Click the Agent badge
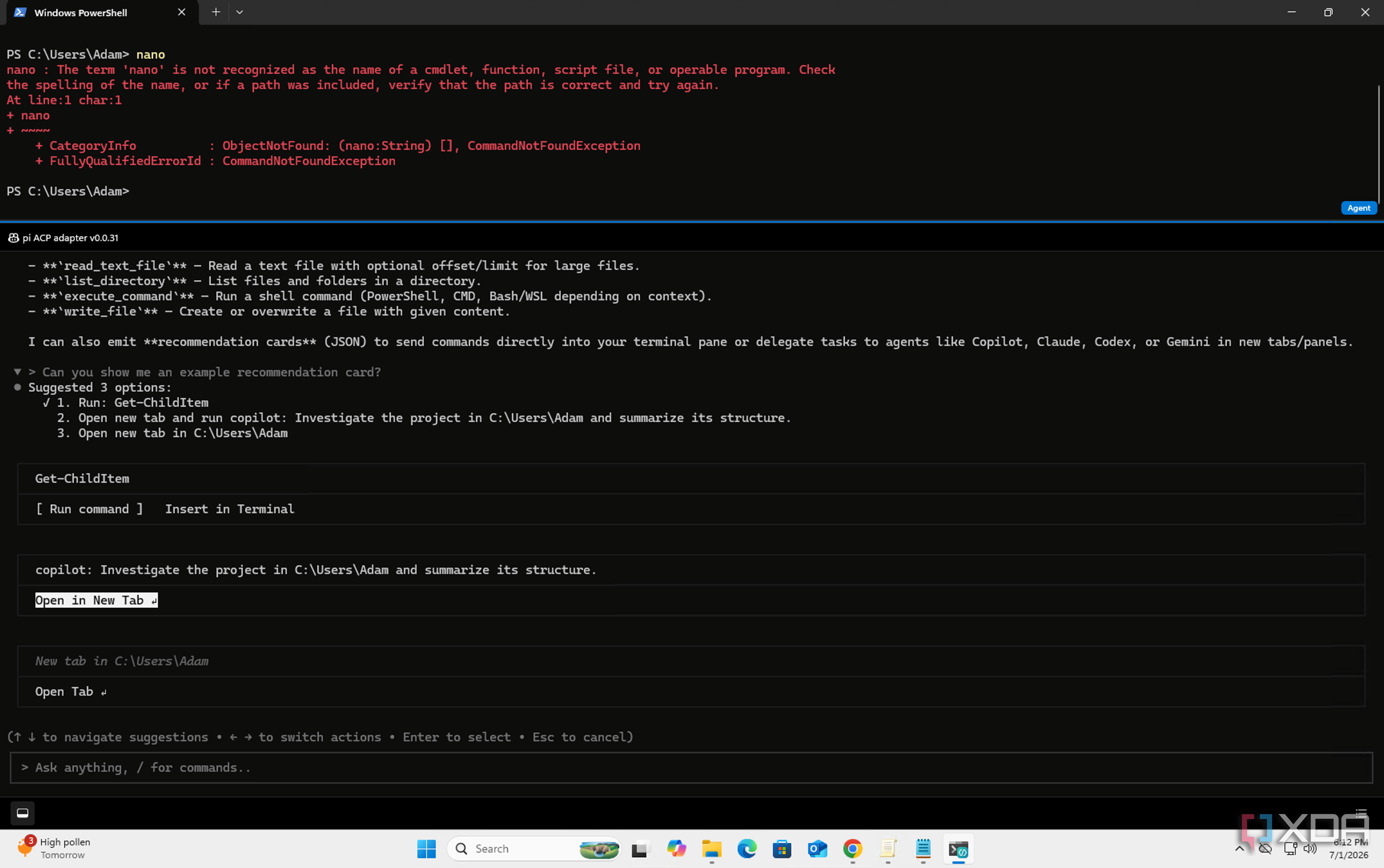The height and width of the screenshot is (868, 1384). [x=1358, y=208]
